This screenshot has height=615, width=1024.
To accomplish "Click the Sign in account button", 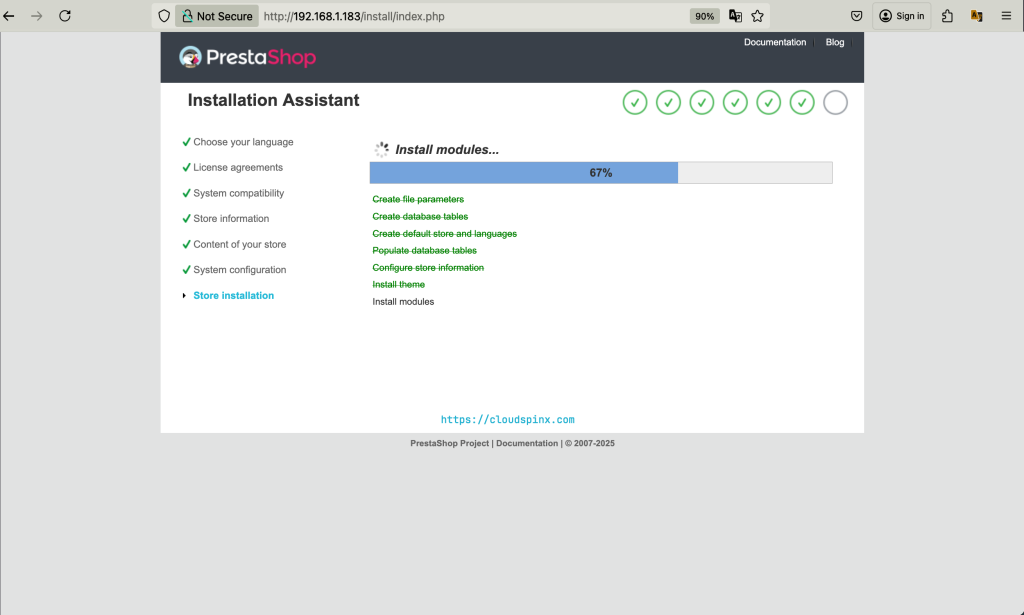I will (901, 16).
